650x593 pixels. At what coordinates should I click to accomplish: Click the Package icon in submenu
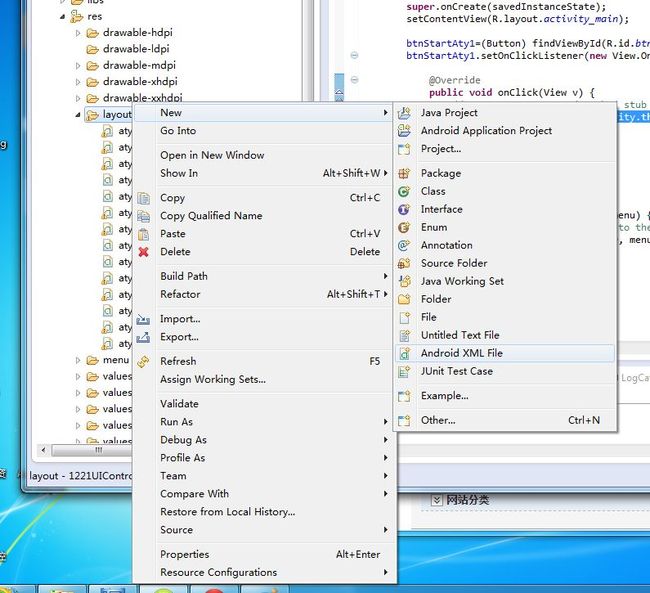pos(404,173)
